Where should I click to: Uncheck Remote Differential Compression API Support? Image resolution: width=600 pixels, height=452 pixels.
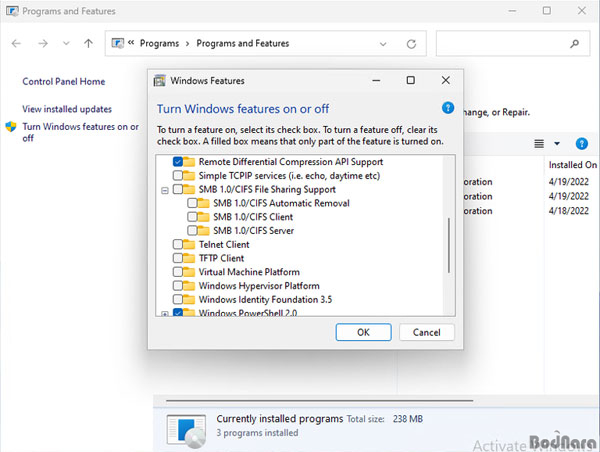178,162
